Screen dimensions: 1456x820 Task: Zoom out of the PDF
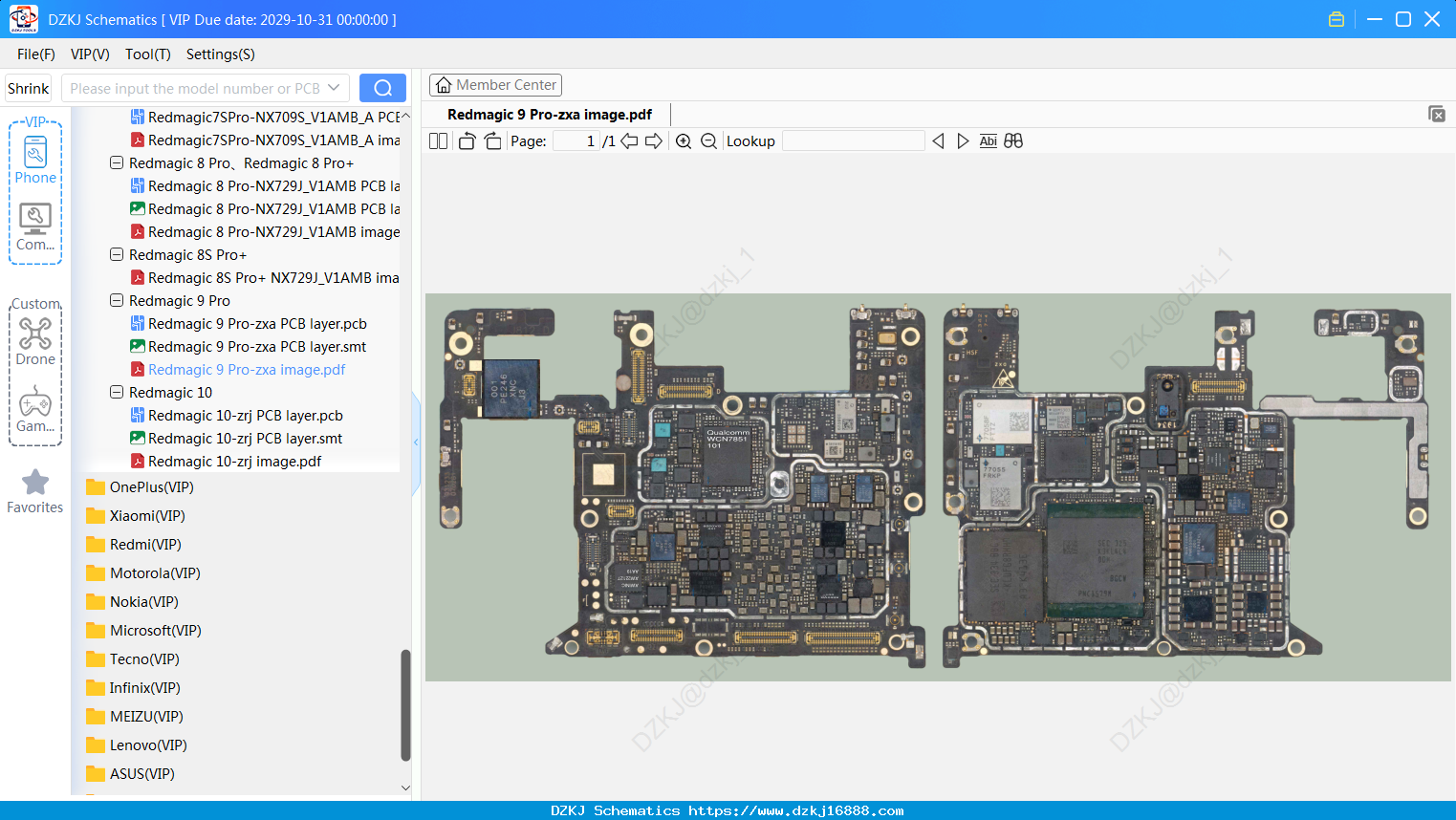[708, 141]
